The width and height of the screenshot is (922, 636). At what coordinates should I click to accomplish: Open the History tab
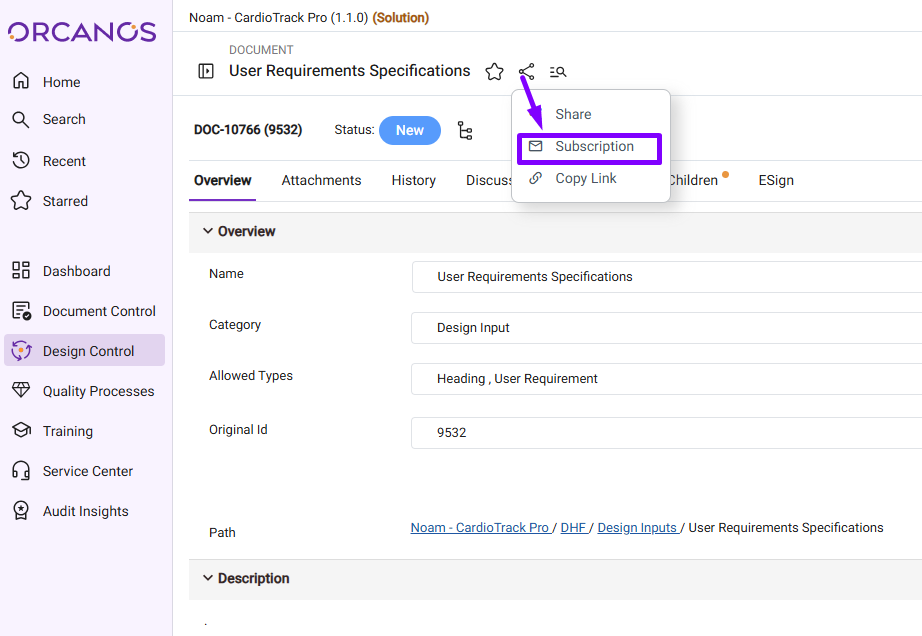click(x=413, y=181)
